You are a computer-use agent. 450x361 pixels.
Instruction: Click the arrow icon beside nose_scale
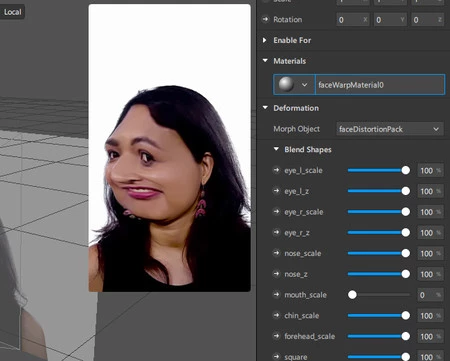coord(276,253)
